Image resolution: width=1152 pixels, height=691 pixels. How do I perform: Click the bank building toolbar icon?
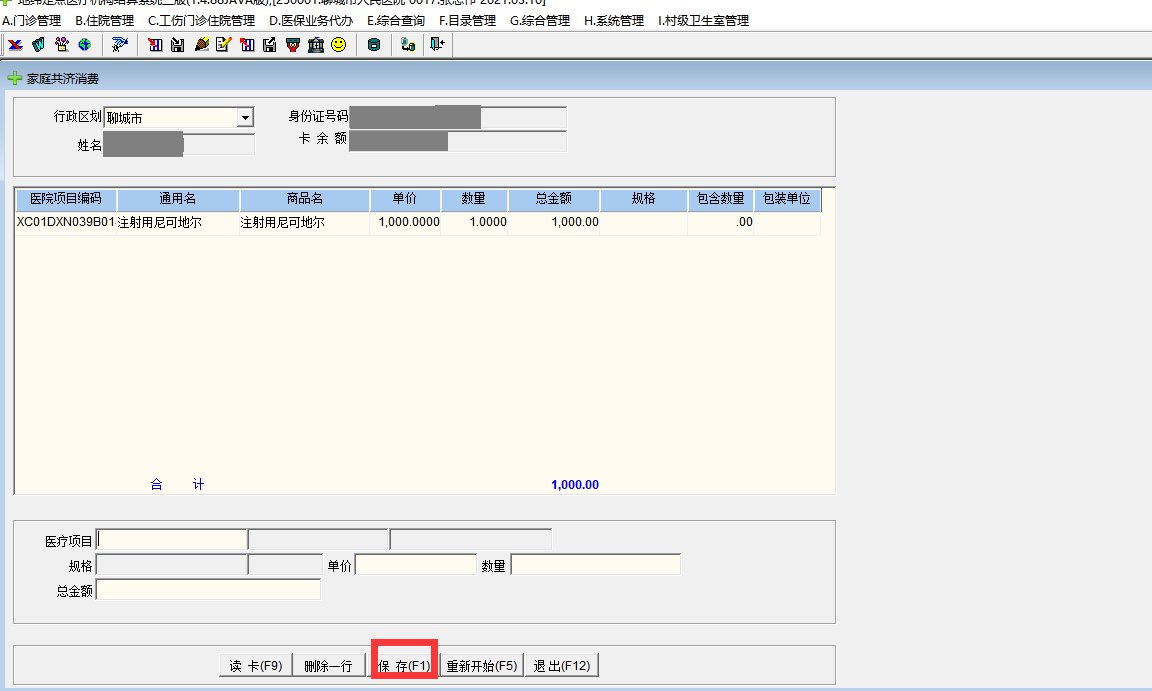click(315, 45)
